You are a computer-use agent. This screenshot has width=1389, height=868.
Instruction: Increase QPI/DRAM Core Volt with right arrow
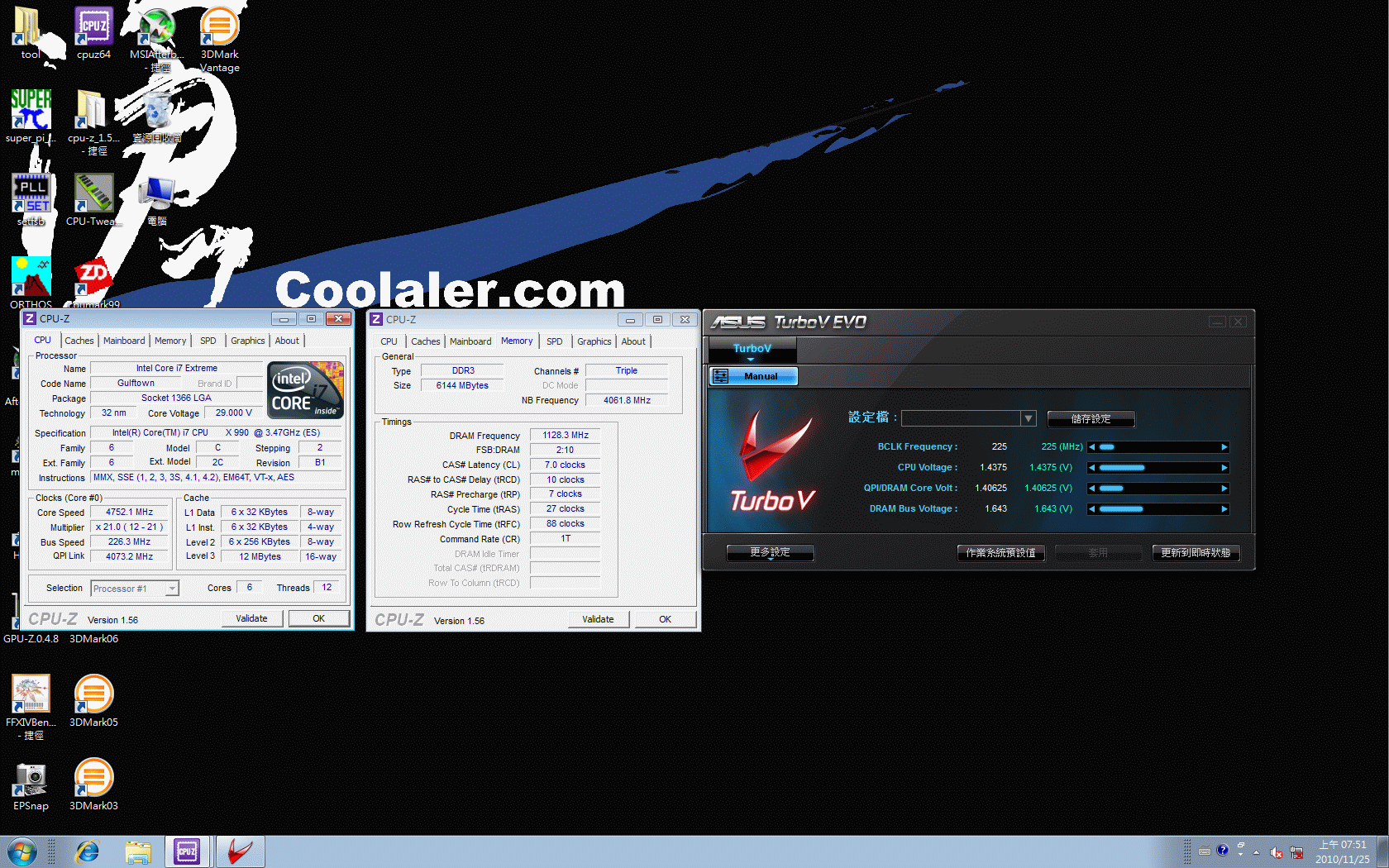1224,489
